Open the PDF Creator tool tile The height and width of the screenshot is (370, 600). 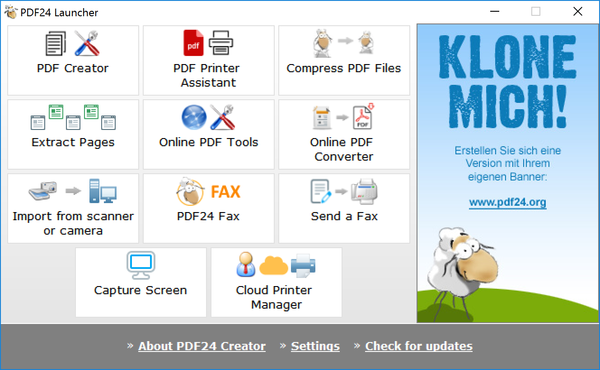(x=73, y=60)
